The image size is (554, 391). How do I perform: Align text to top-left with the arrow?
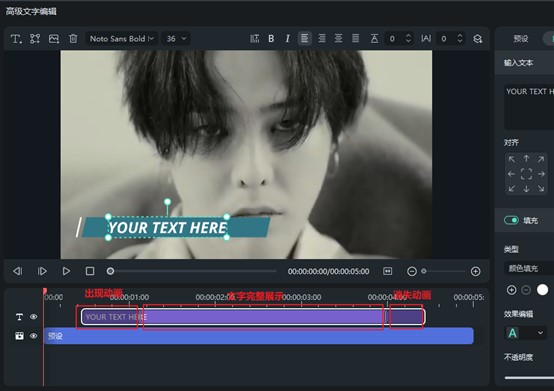[512, 160]
